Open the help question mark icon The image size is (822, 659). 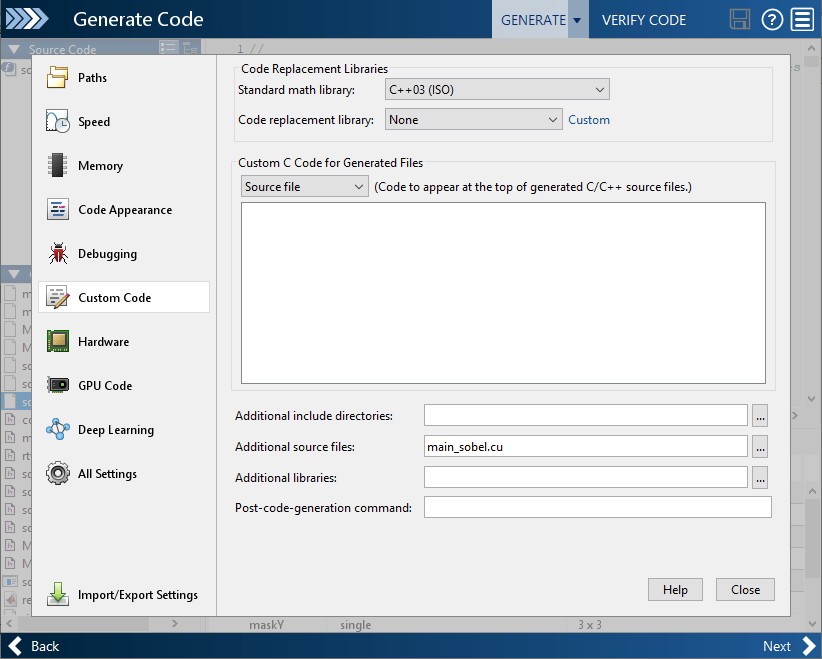(771, 20)
